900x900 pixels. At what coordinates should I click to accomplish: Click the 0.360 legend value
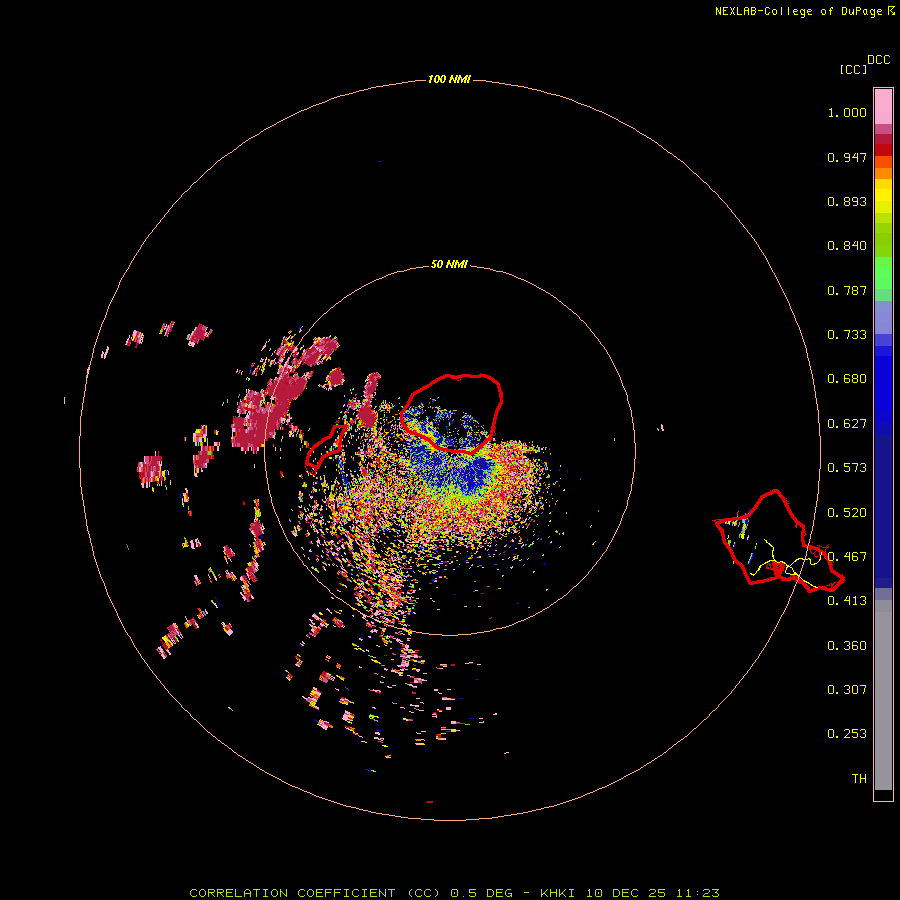click(847, 646)
